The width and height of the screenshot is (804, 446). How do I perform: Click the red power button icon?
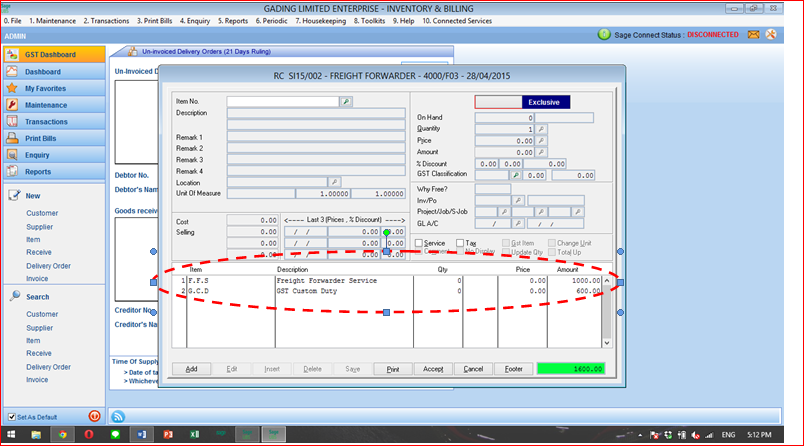[x=94, y=416]
